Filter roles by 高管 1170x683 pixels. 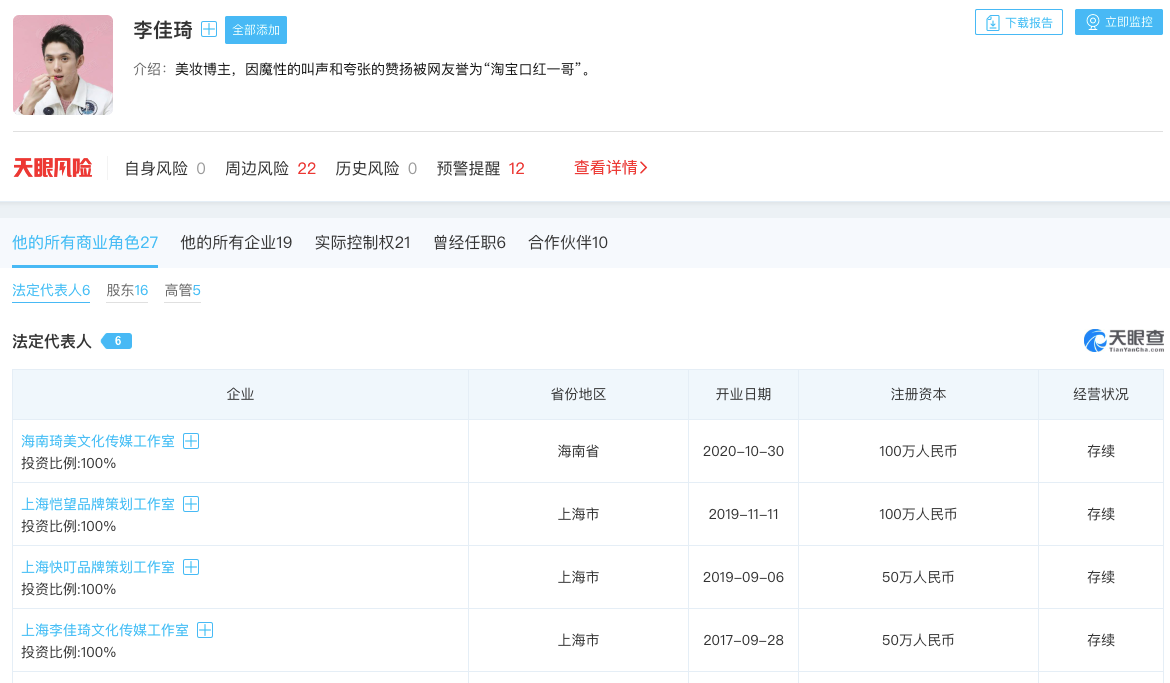[183, 291]
